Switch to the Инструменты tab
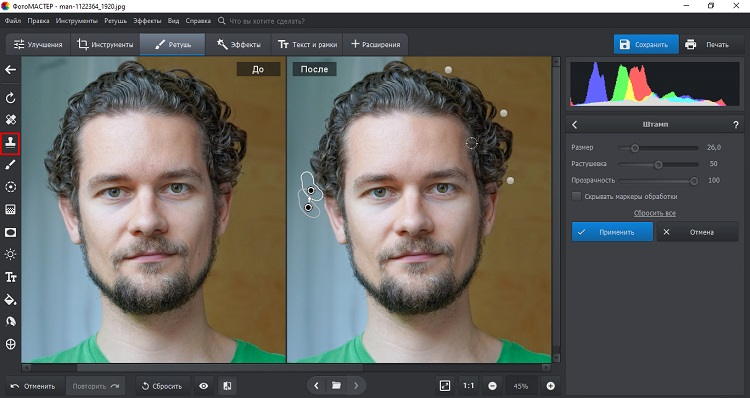 click(x=105, y=44)
